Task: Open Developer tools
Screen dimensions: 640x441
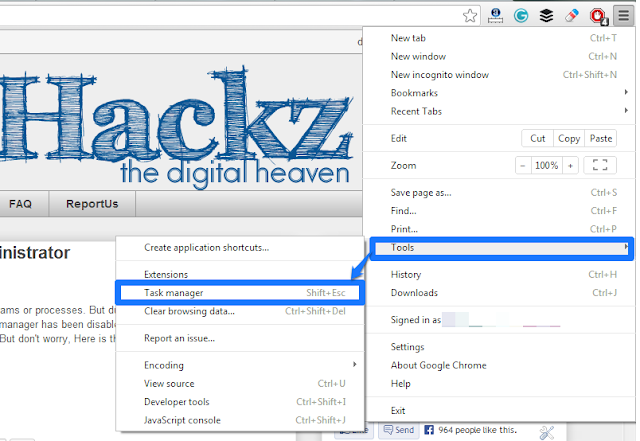Action: click(x=240, y=402)
